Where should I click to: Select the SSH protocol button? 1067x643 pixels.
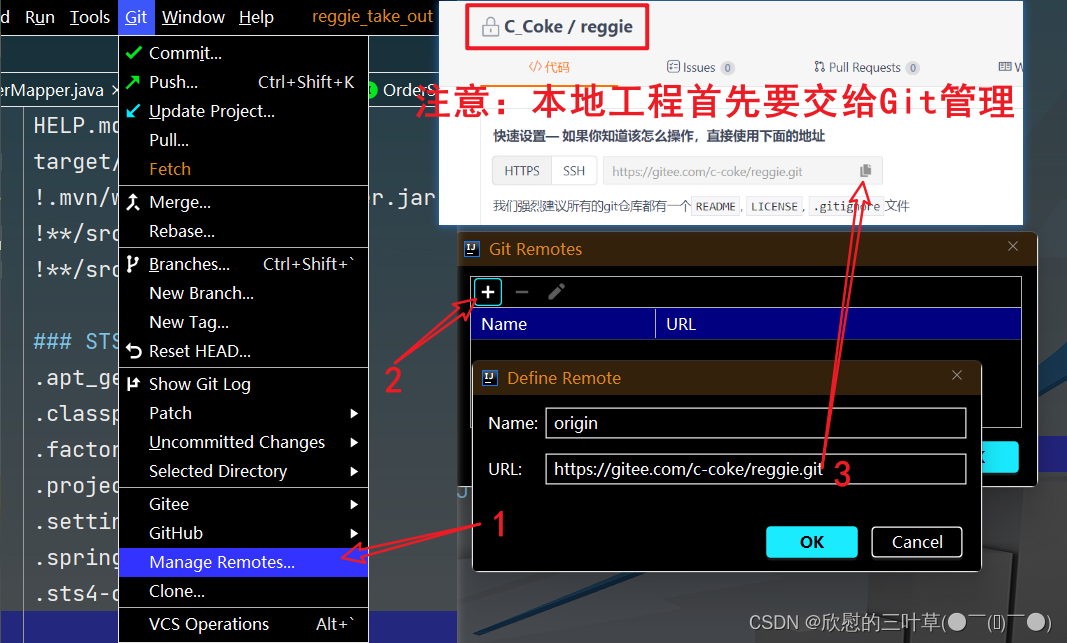pos(574,171)
